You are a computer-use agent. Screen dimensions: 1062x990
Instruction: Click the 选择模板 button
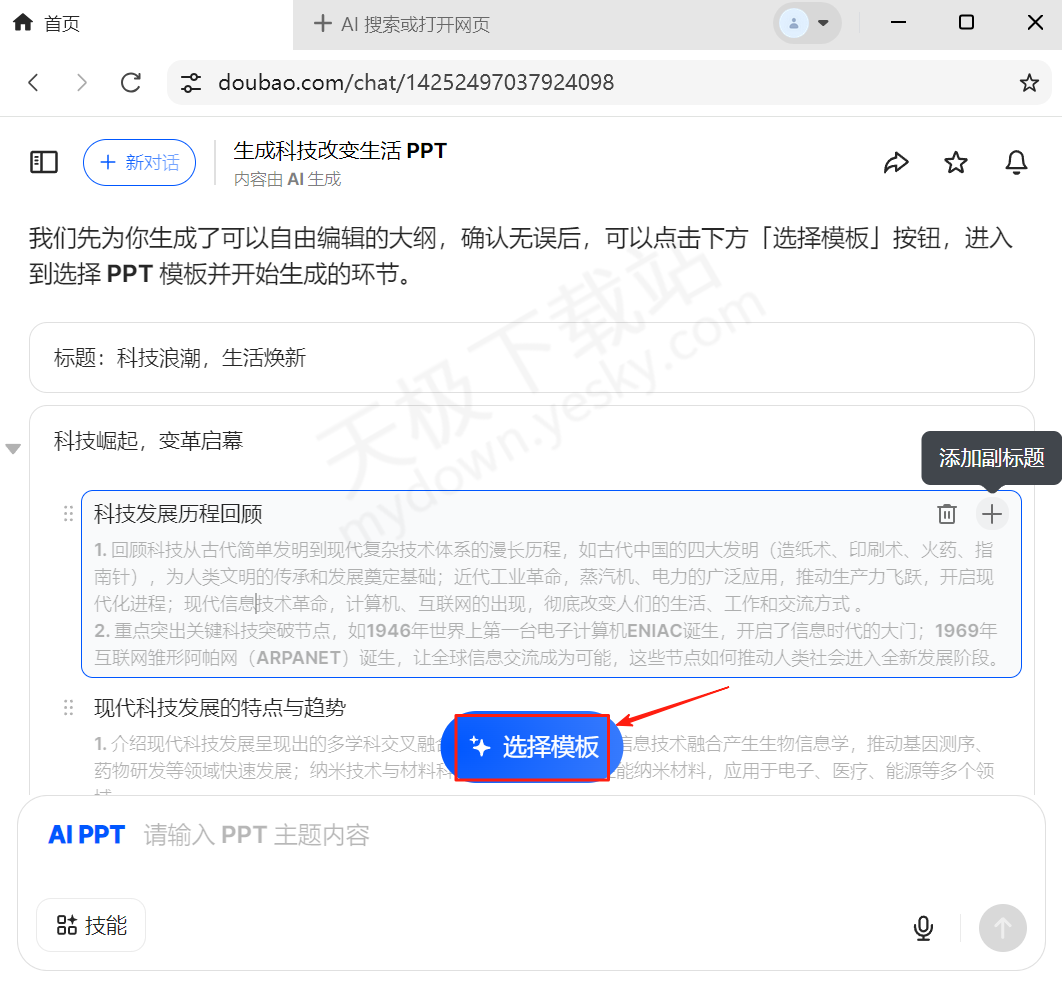(531, 747)
